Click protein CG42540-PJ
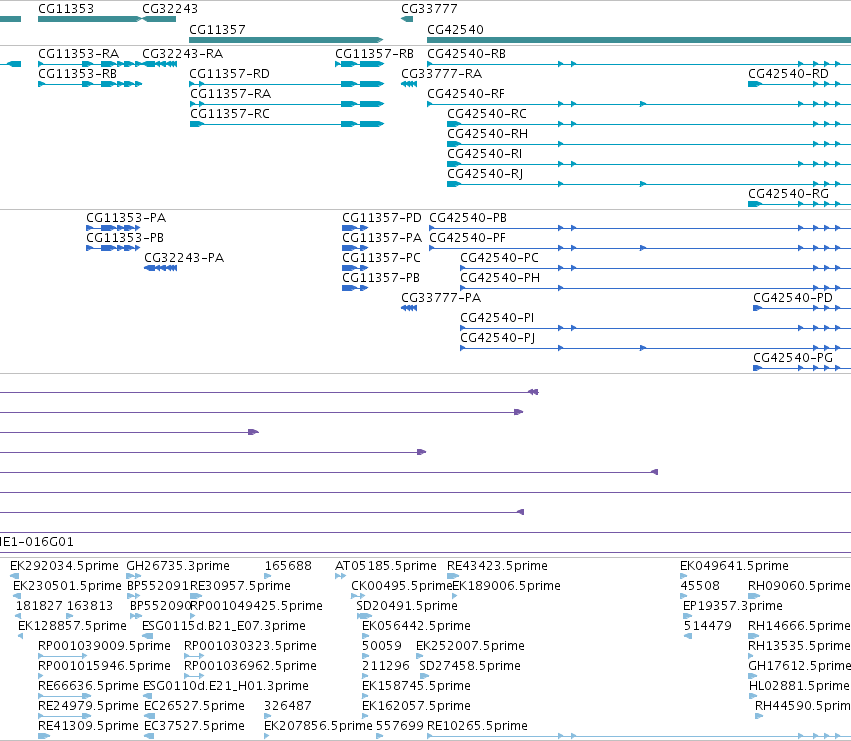The image size is (851, 741). [498, 339]
